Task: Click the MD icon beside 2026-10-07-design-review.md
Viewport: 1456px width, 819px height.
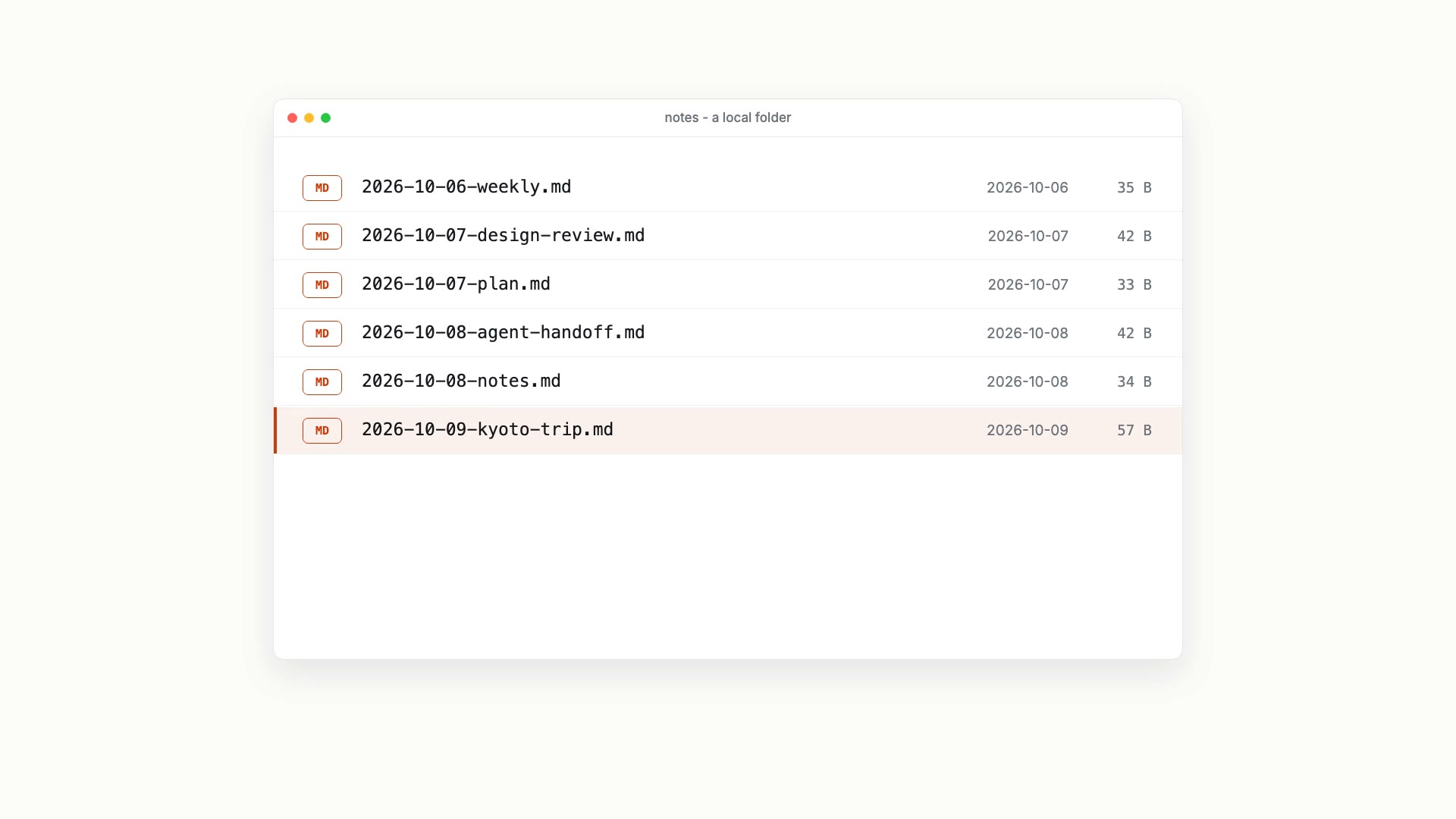Action: coord(322,237)
